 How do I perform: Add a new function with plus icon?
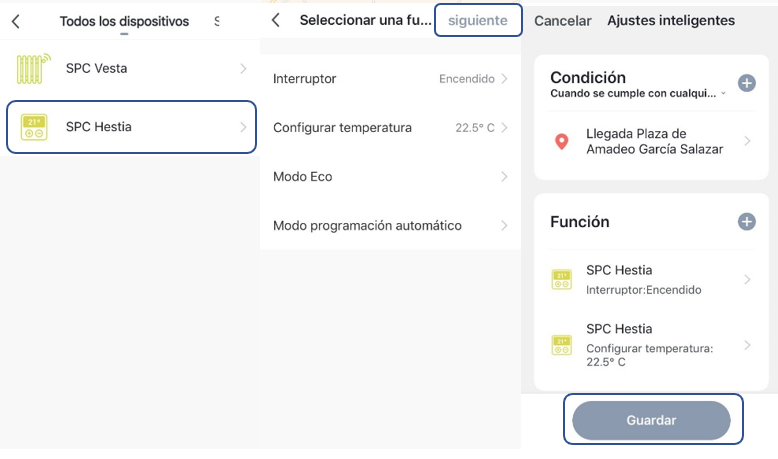746,221
